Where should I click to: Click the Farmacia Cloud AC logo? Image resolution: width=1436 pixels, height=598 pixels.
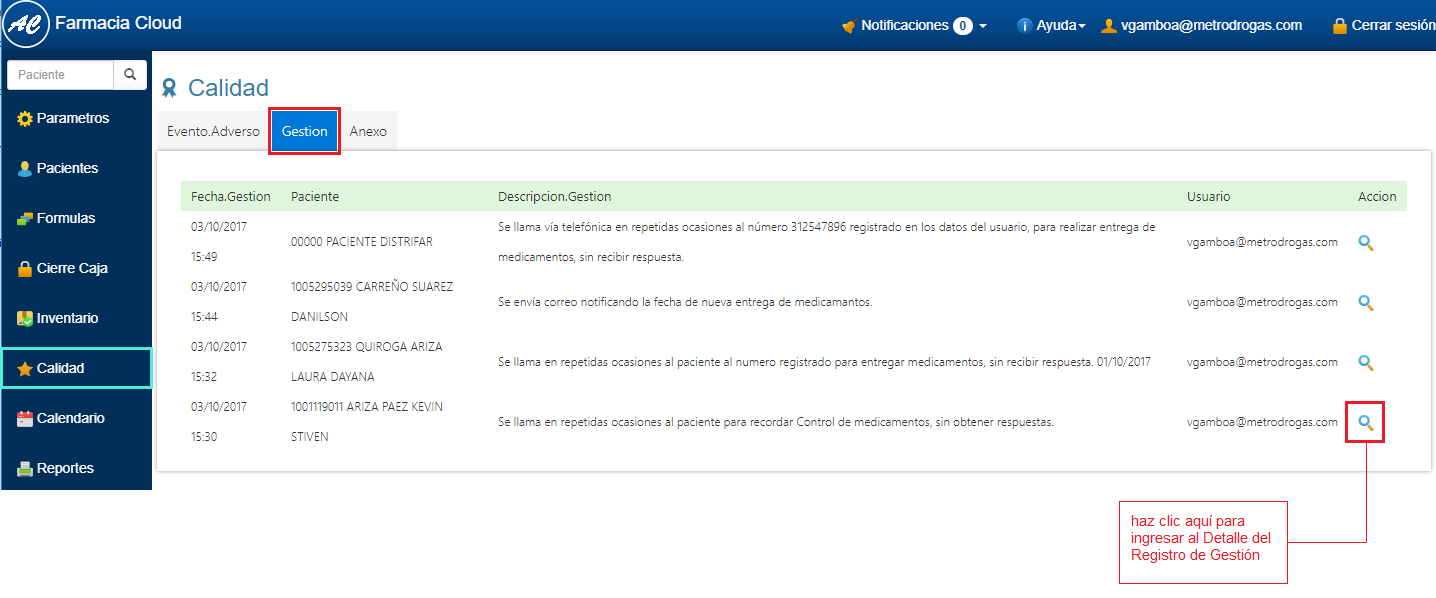pyautogui.click(x=26, y=24)
